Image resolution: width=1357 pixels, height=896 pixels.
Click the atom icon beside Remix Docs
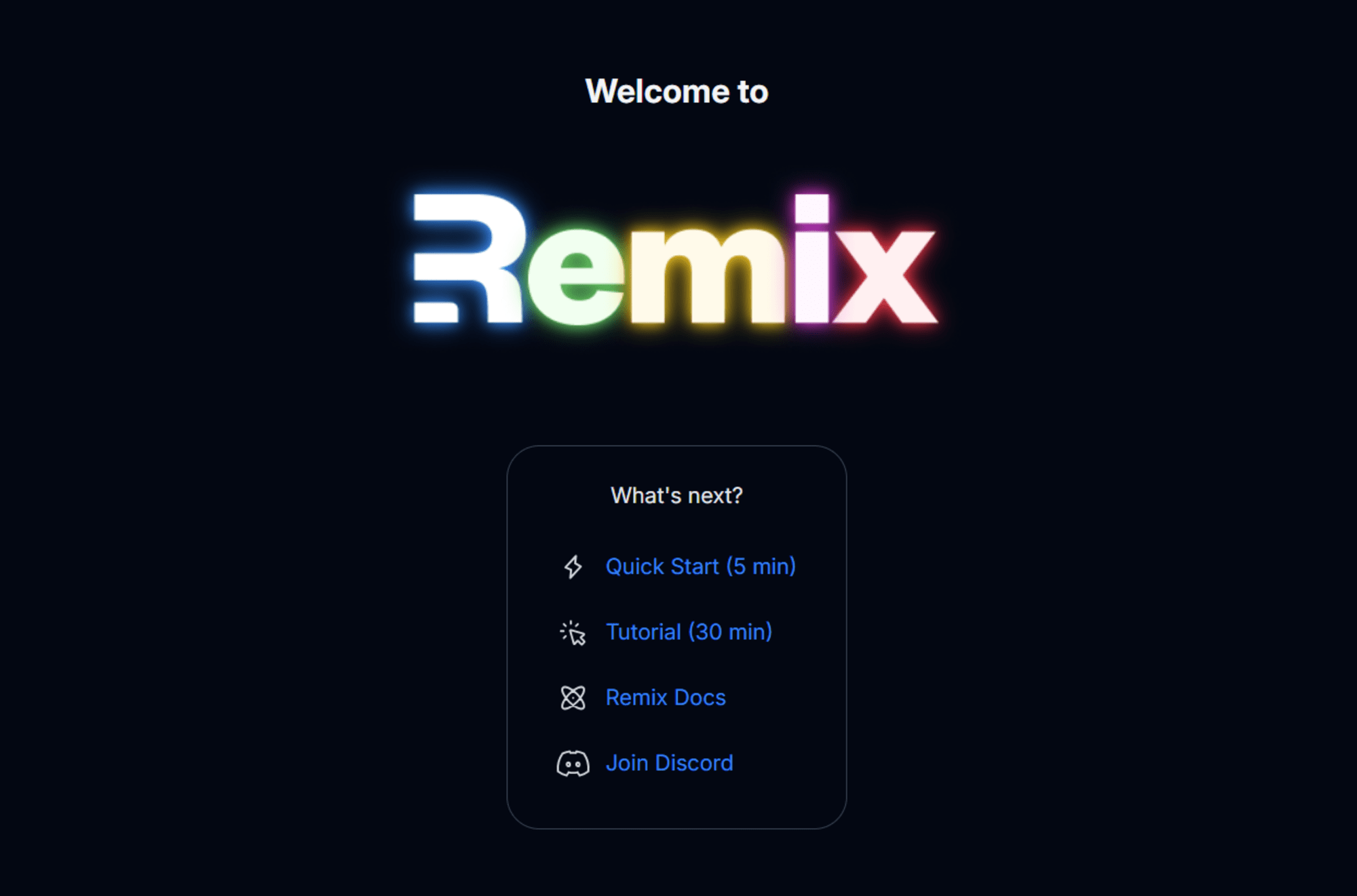coord(573,698)
